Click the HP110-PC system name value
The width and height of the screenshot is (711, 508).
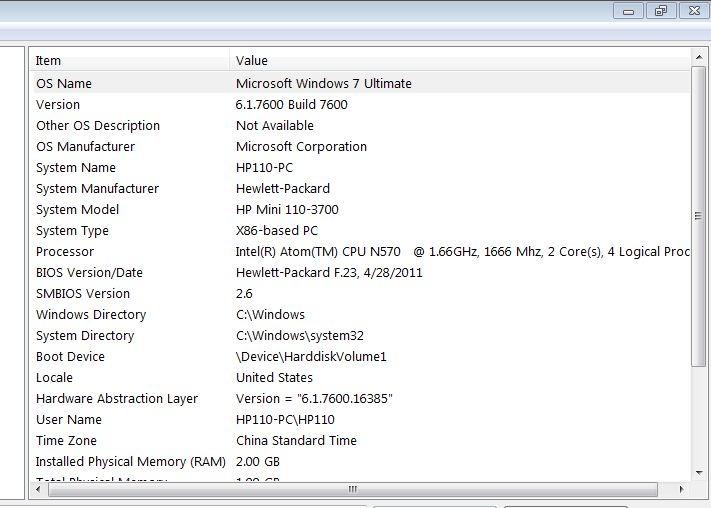(x=264, y=167)
